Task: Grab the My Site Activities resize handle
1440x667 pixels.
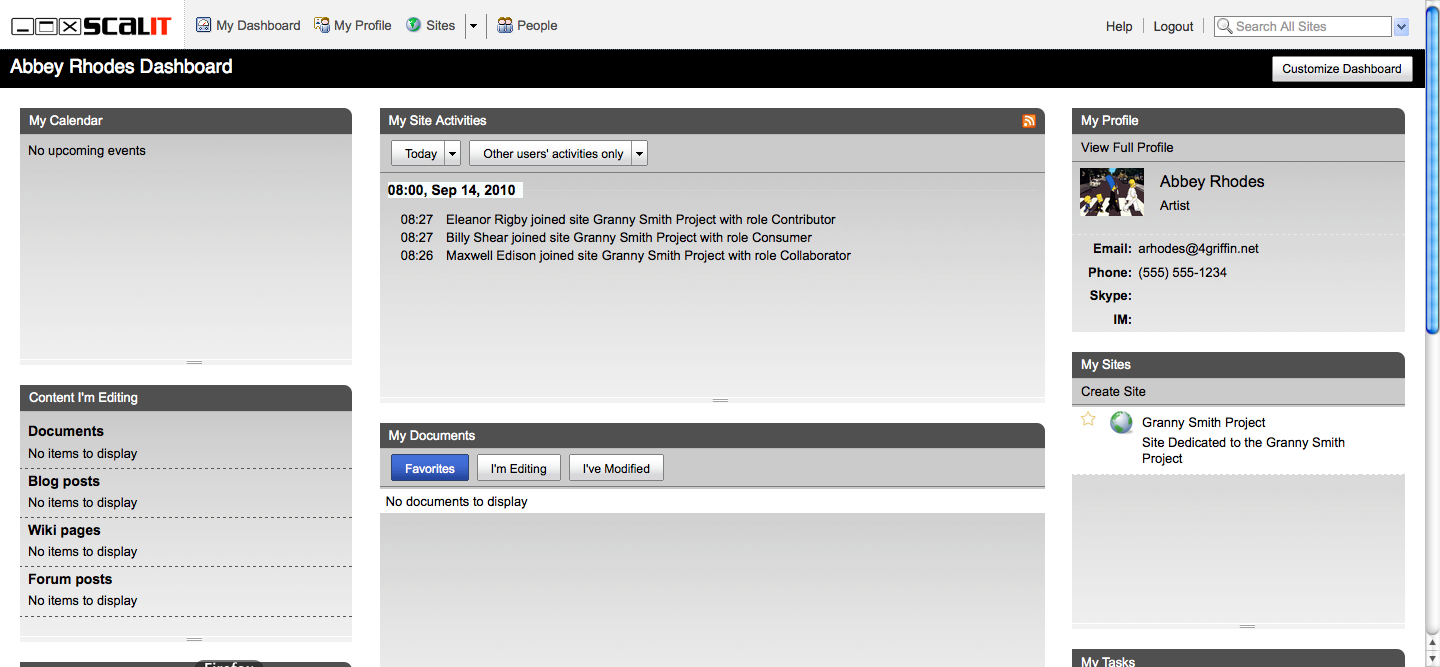Action: (x=720, y=400)
